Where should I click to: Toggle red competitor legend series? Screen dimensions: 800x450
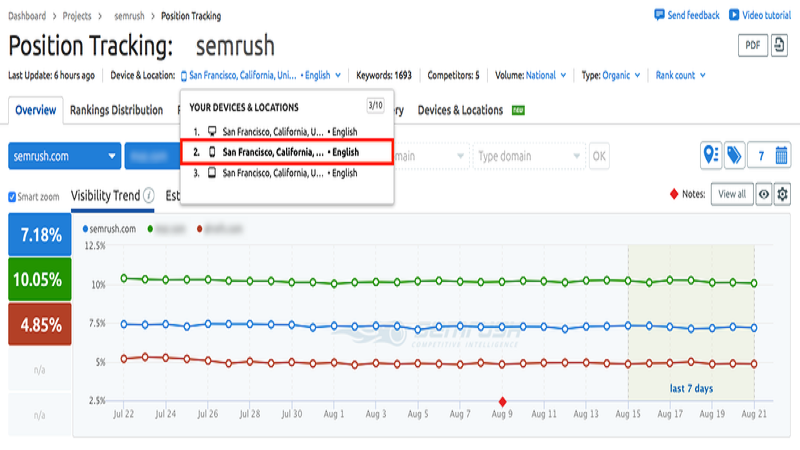[x=219, y=229]
